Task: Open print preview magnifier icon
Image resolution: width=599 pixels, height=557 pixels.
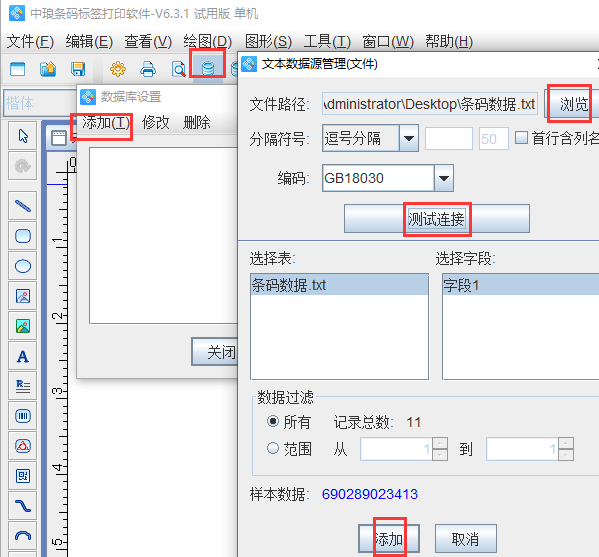Action: pyautogui.click(x=178, y=70)
